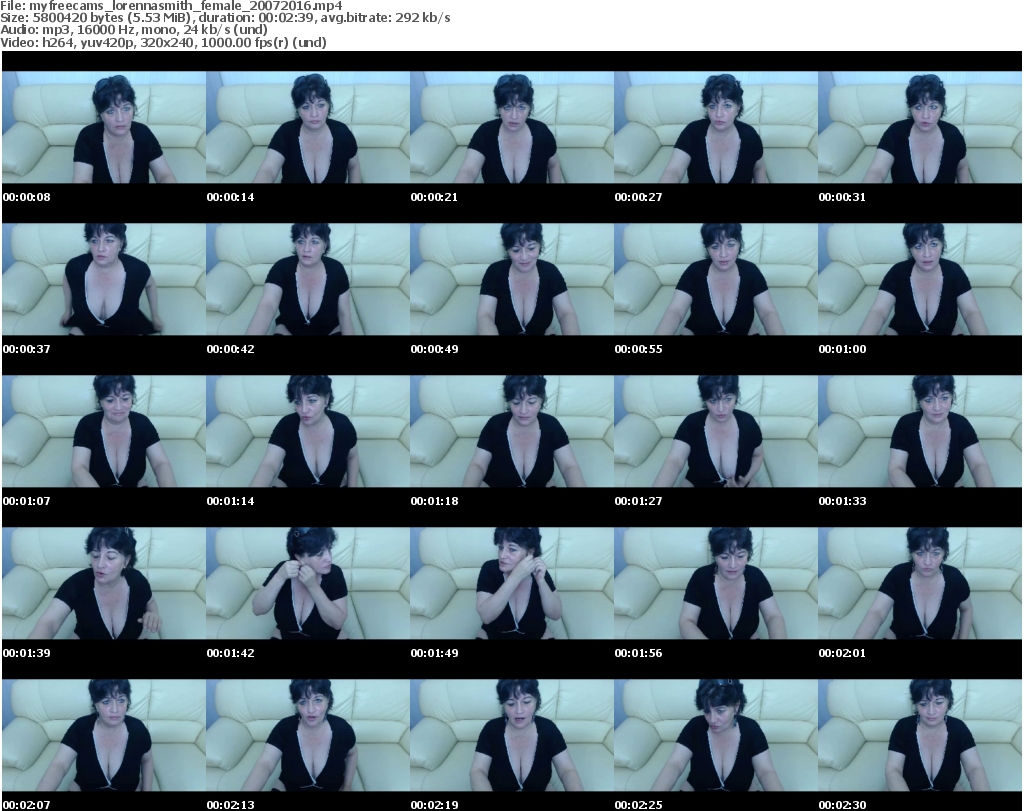Select the thumbnail frame at 00:01:07
The width and height of the screenshot is (1024, 811).
tap(104, 432)
